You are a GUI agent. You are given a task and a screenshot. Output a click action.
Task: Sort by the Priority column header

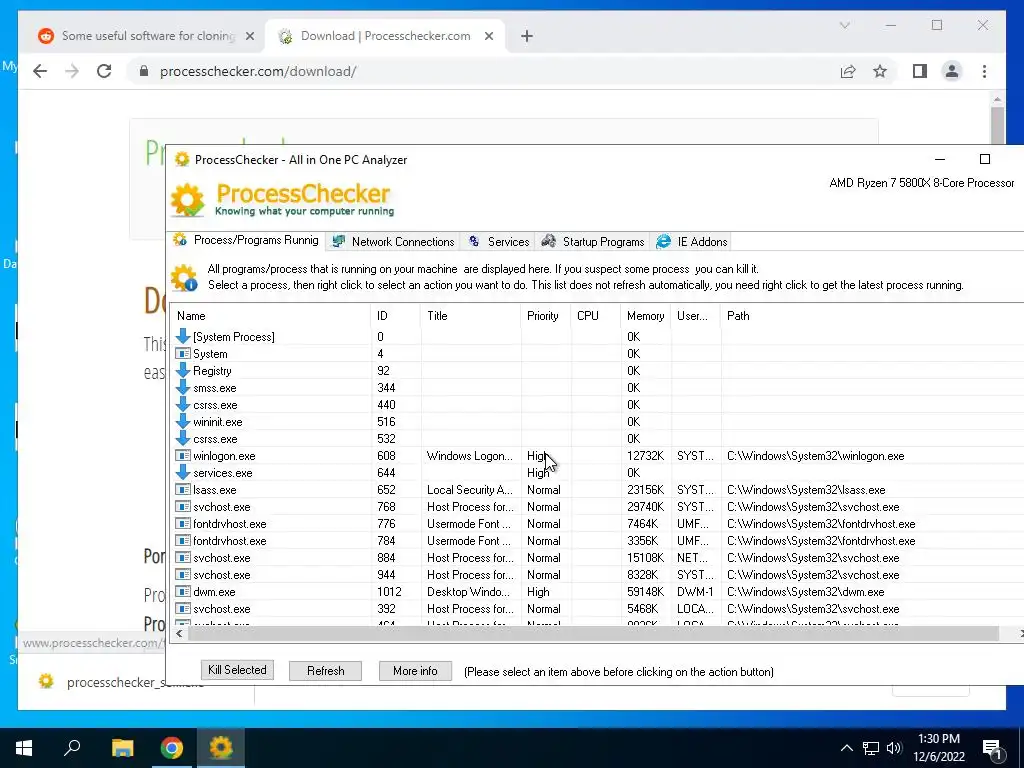[x=545, y=315]
